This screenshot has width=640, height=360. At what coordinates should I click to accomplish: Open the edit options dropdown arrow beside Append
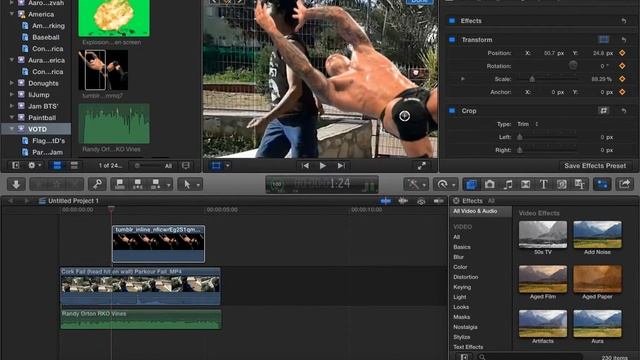coord(168,185)
